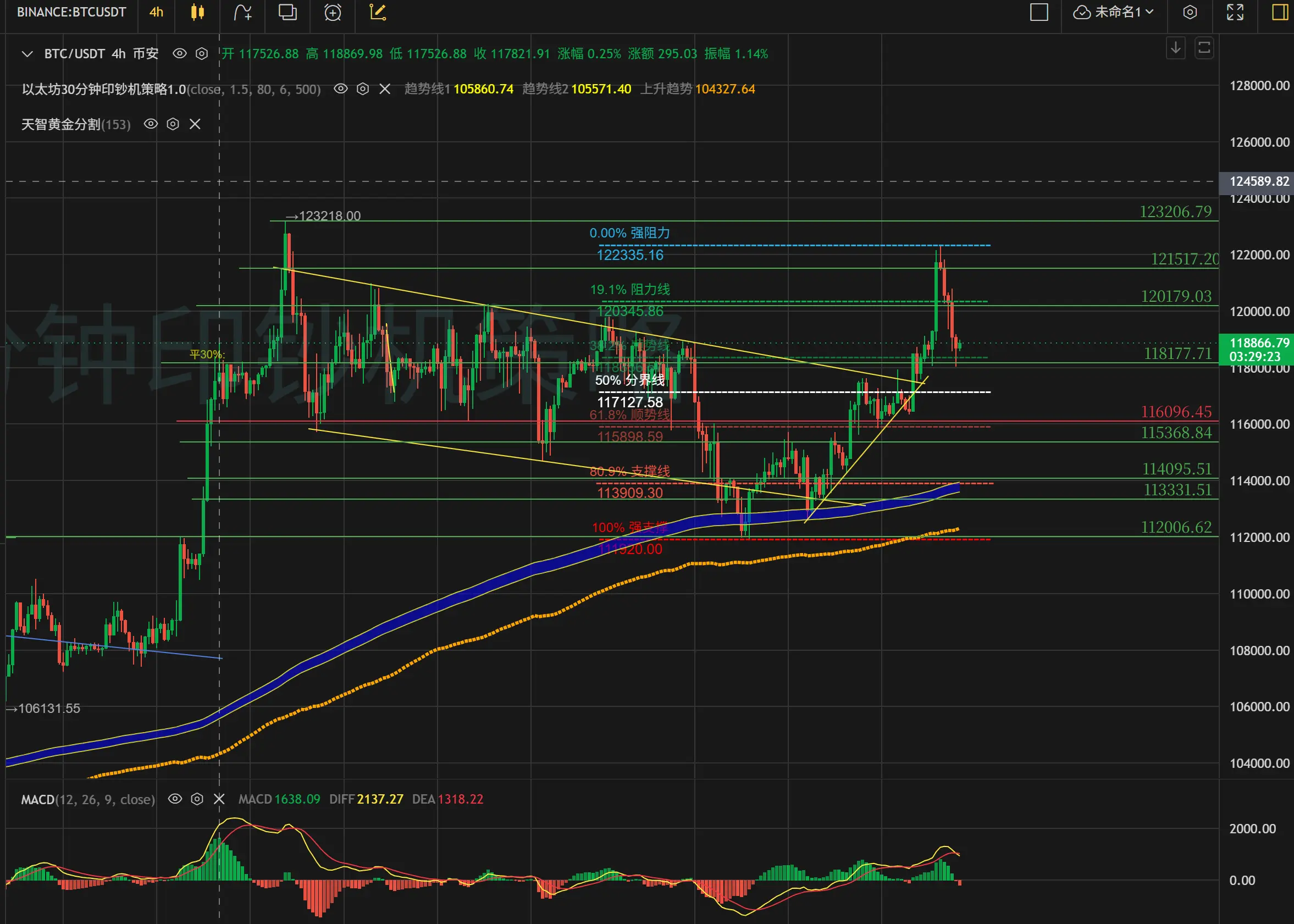Viewport: 1294px width, 924px height.
Task: Open MACD indicator settings
Action: pyautogui.click(x=197, y=799)
